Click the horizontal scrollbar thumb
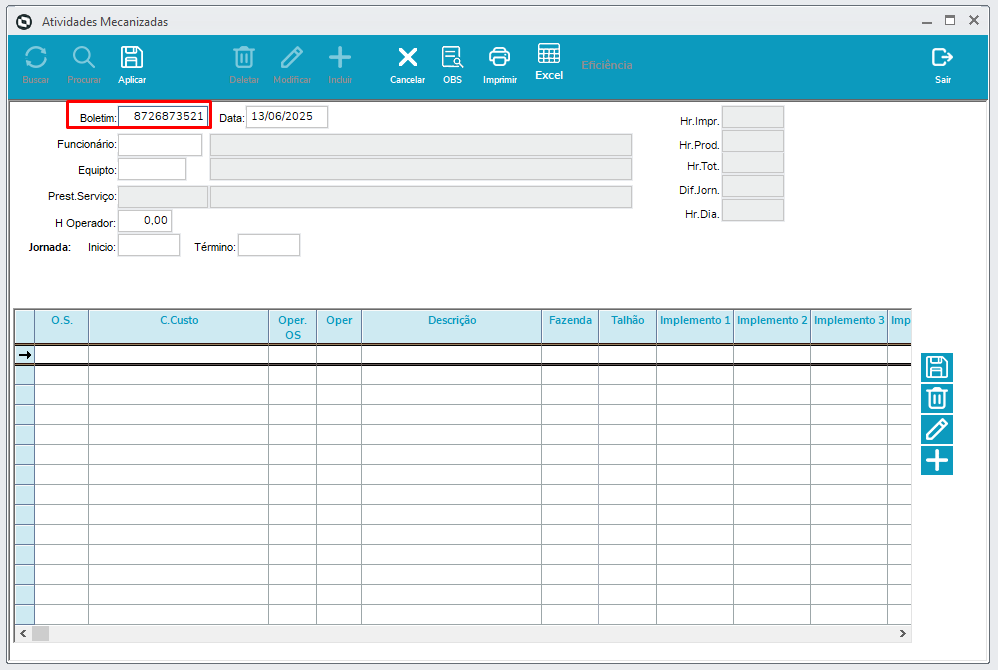This screenshot has height=670, width=998. tap(40, 633)
